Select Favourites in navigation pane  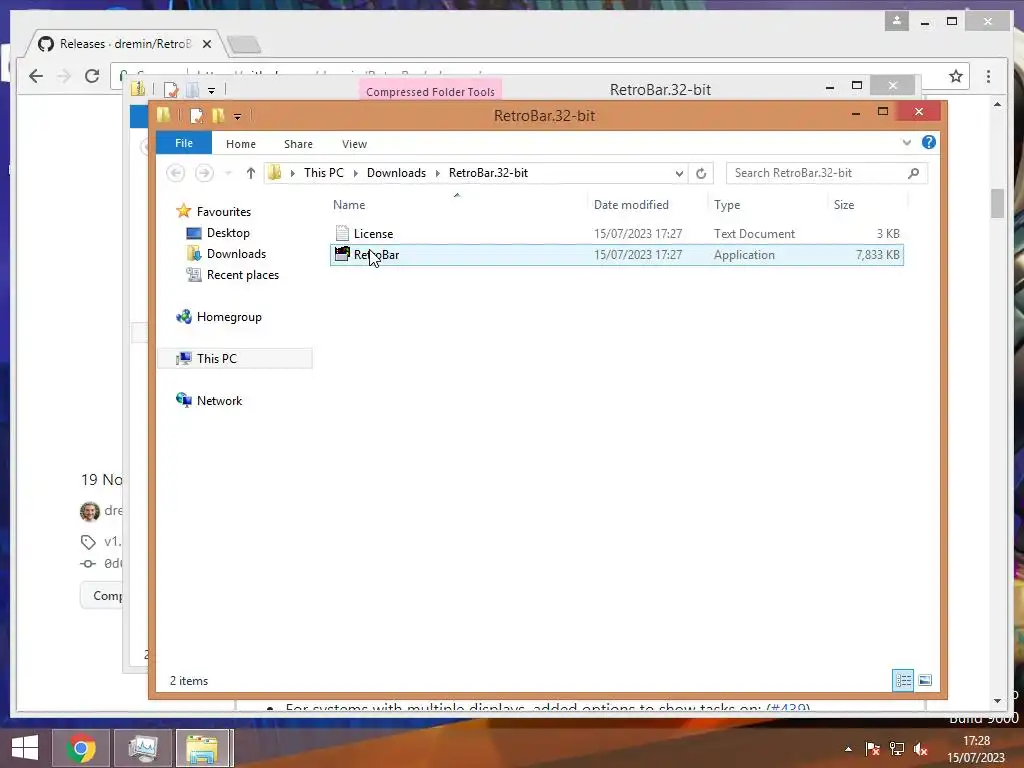tap(223, 212)
